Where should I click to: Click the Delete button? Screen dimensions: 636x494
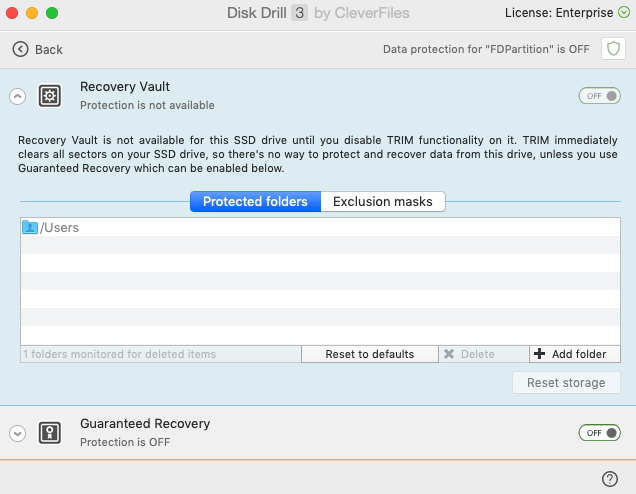(x=484, y=354)
